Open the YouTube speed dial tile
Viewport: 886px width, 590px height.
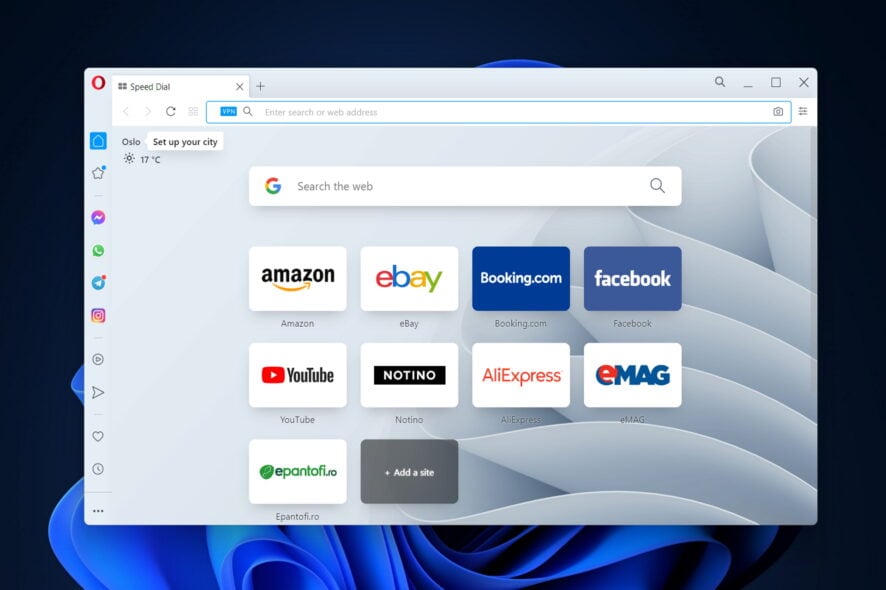point(298,375)
